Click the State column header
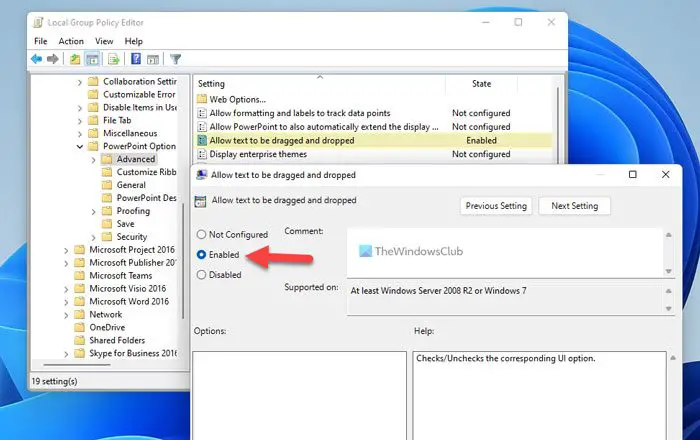 click(481, 83)
